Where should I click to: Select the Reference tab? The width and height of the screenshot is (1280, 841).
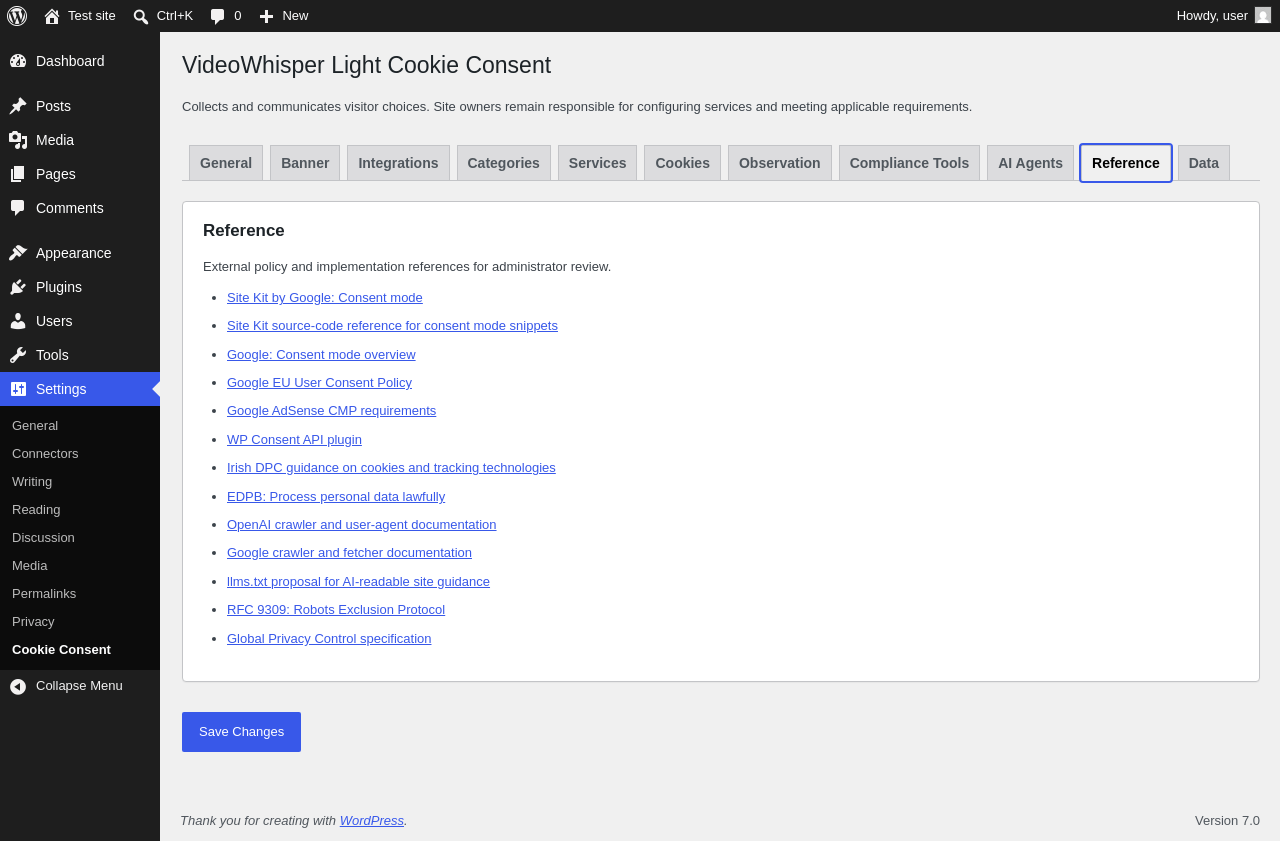(1126, 163)
